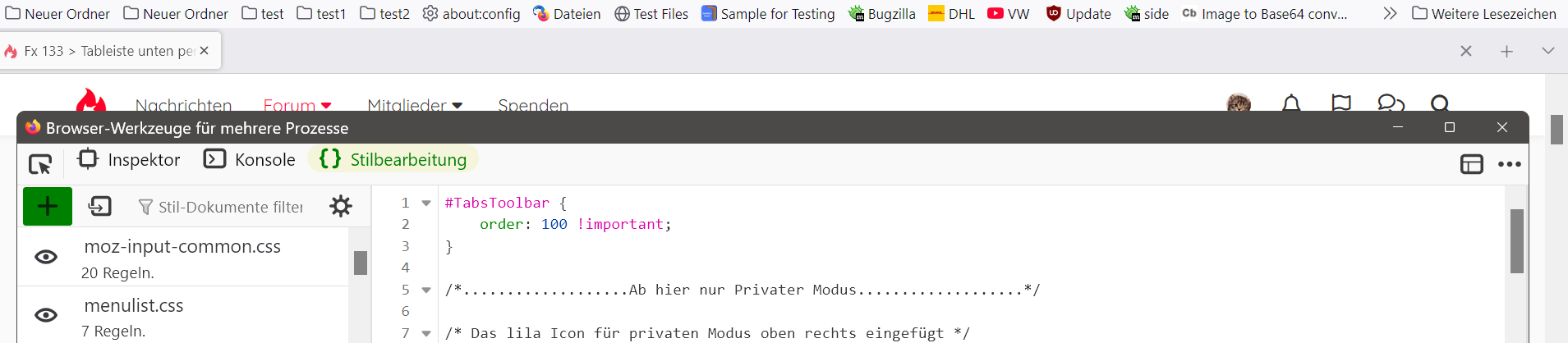Switch to the Inspektor tab
1568x343 pixels.
129,159
